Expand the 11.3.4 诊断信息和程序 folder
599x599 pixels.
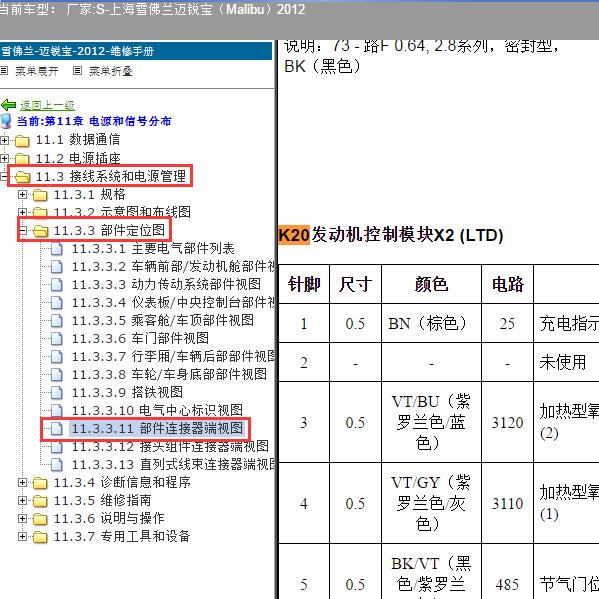point(23,482)
